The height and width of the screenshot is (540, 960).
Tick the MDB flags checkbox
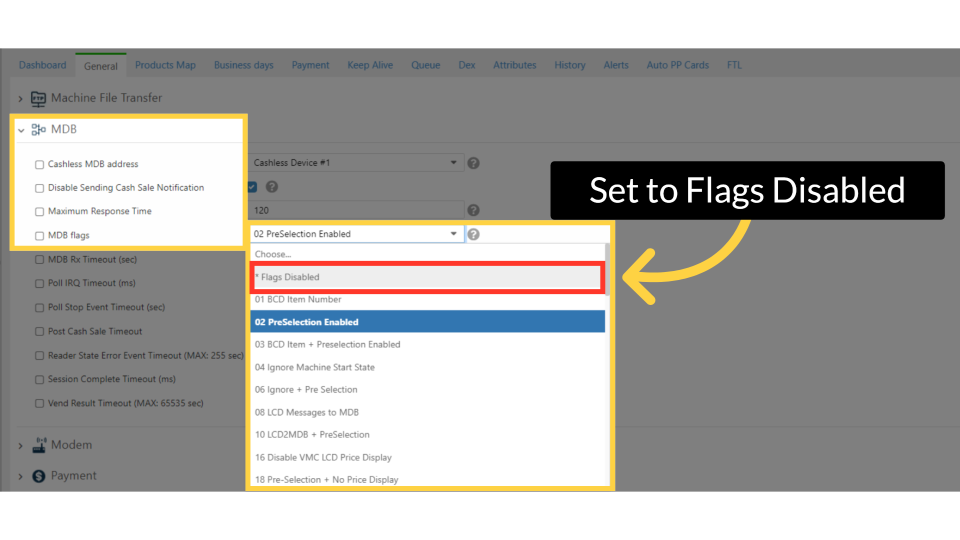click(x=39, y=236)
